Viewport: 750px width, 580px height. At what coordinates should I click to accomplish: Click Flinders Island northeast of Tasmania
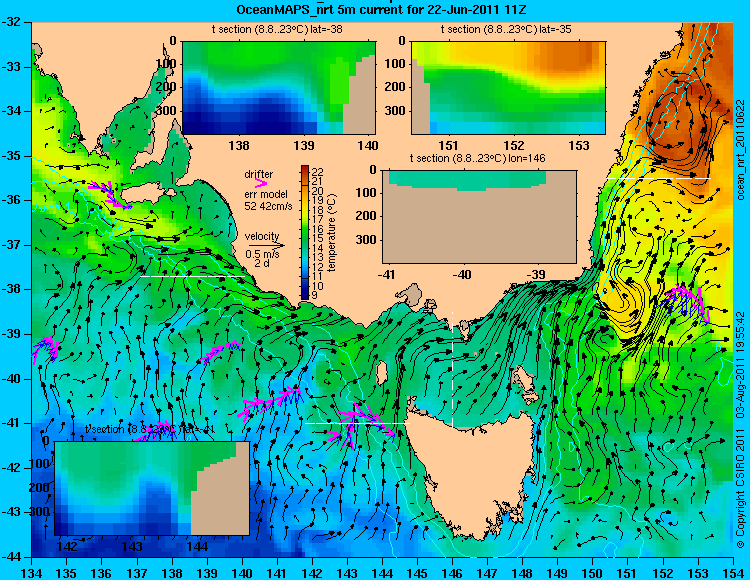[x=523, y=380]
